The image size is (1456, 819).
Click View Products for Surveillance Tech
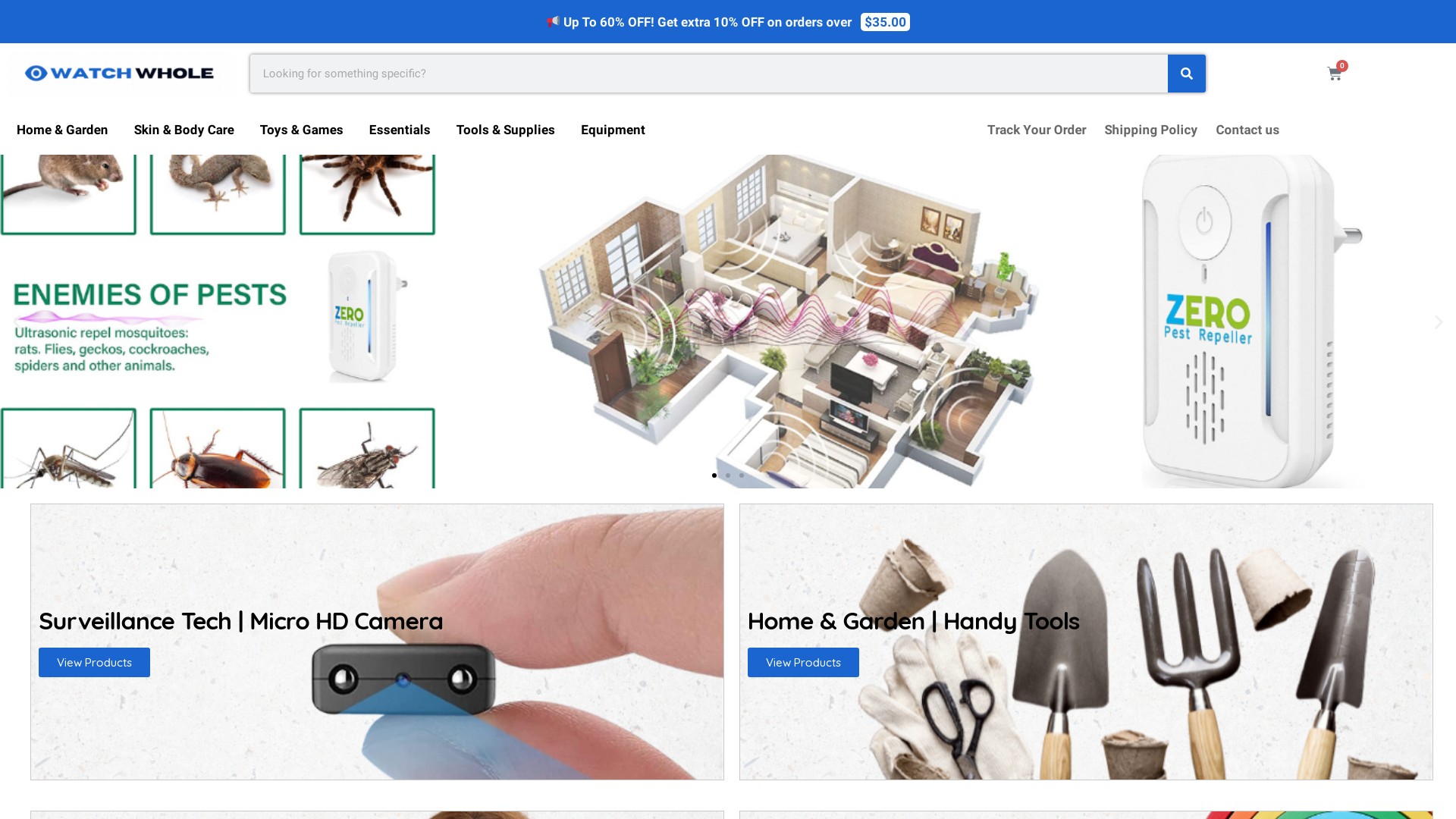pyautogui.click(x=94, y=662)
